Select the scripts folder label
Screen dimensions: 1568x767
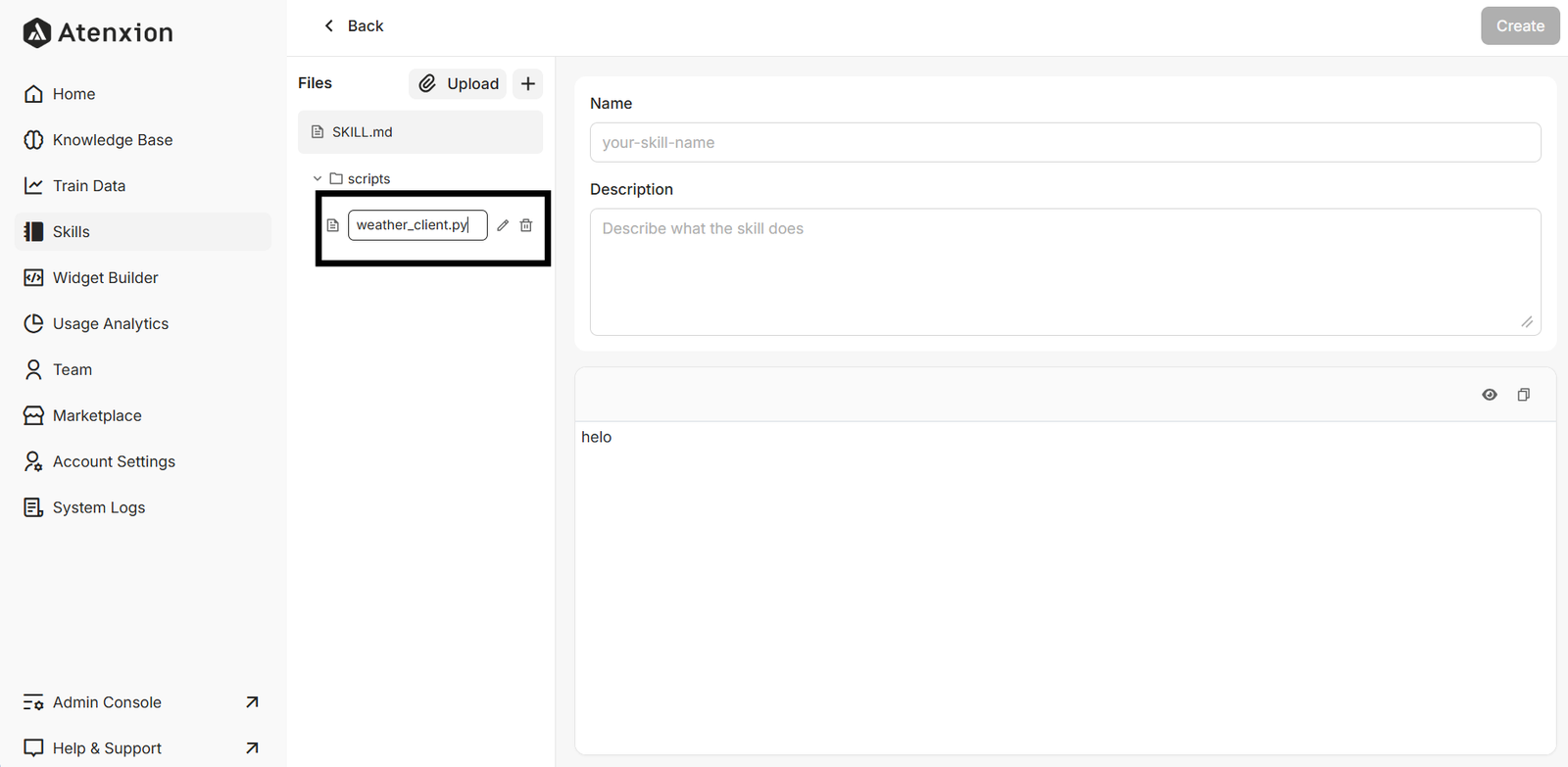coord(368,179)
